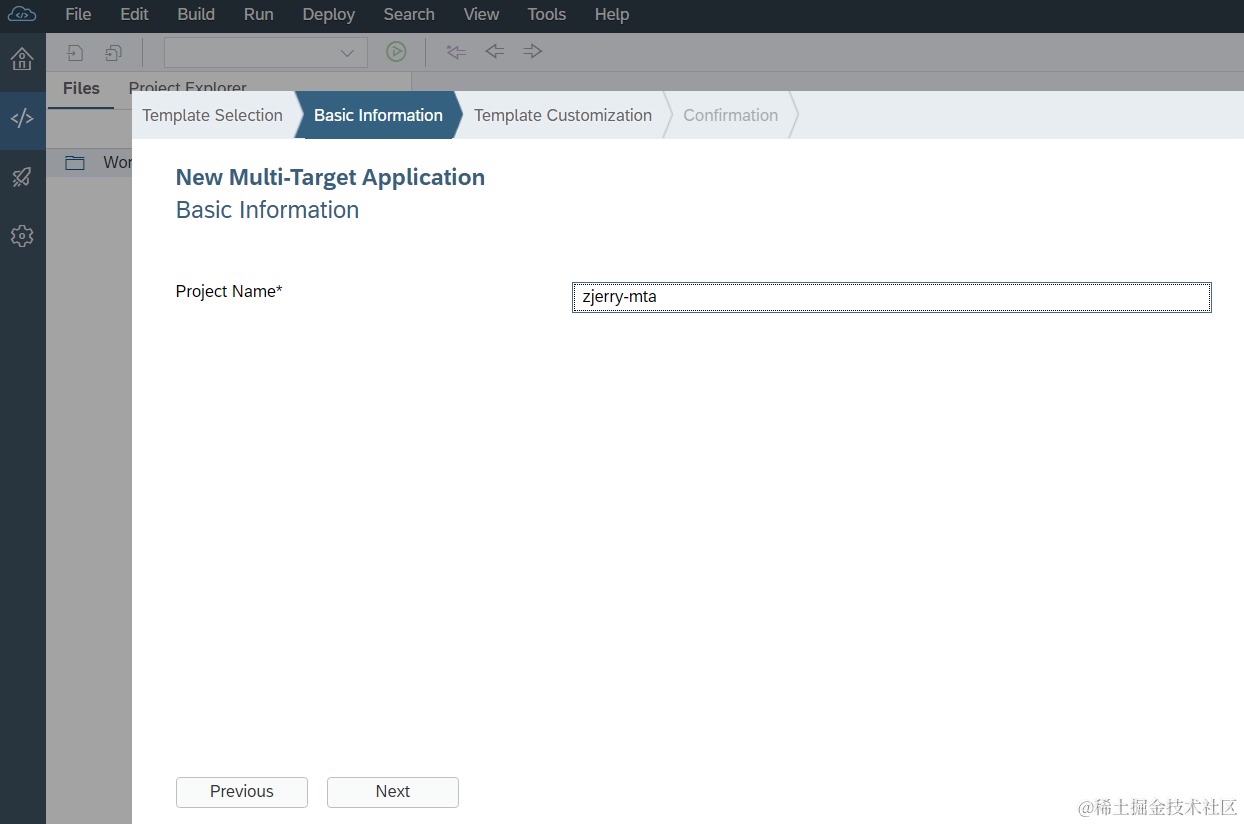Click the green Run button icon
Image resolution: width=1244 pixels, height=824 pixels.
[x=396, y=52]
